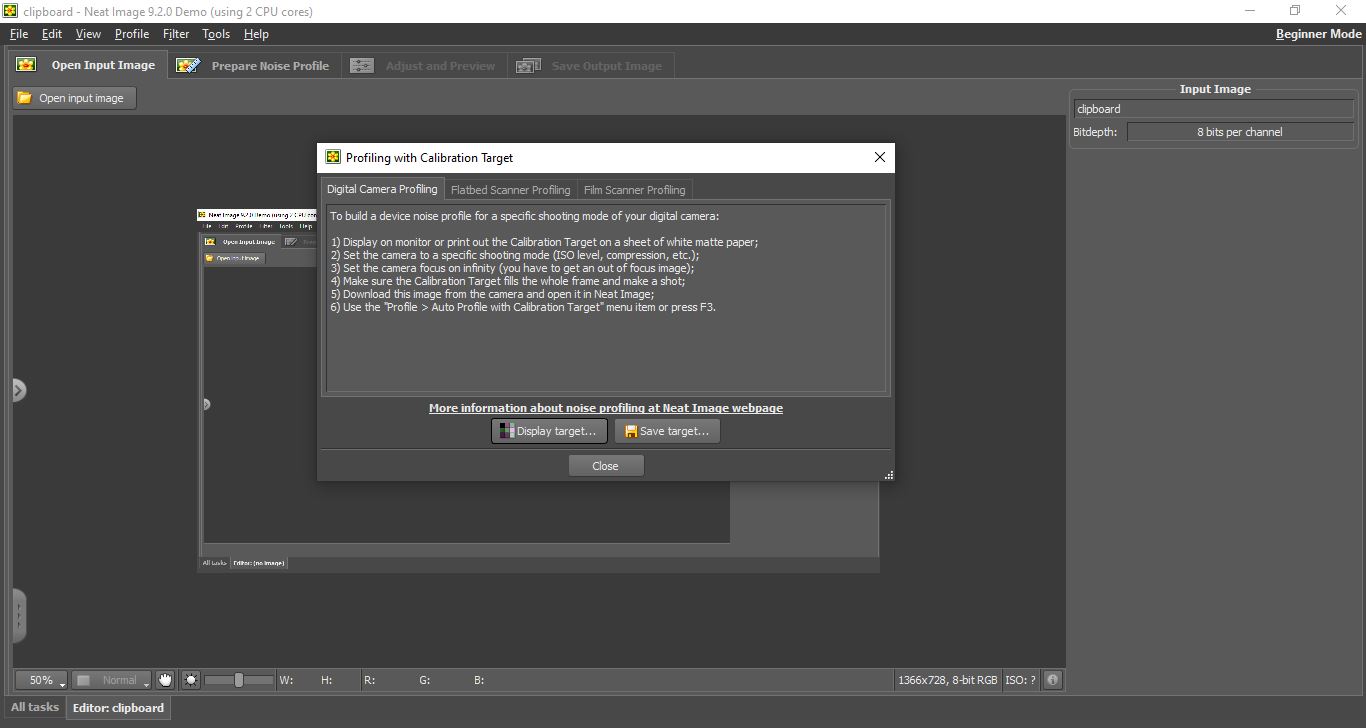Image resolution: width=1366 pixels, height=728 pixels.
Task: Open the Tools menu
Action: (216, 34)
